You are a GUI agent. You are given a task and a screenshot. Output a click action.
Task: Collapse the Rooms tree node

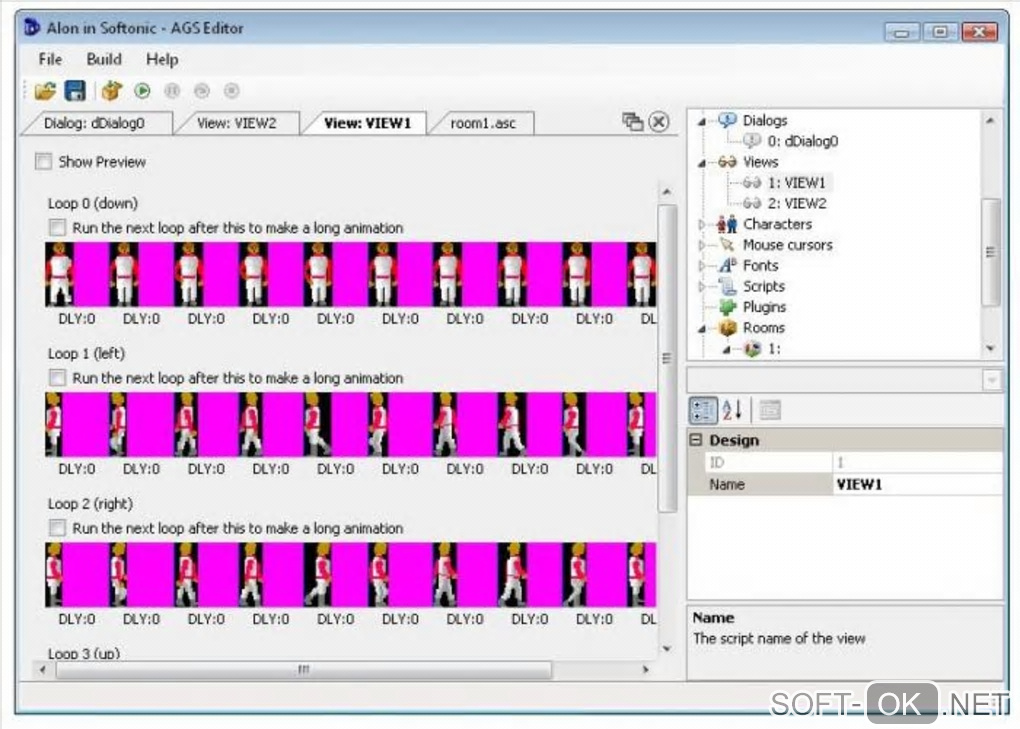pos(702,329)
